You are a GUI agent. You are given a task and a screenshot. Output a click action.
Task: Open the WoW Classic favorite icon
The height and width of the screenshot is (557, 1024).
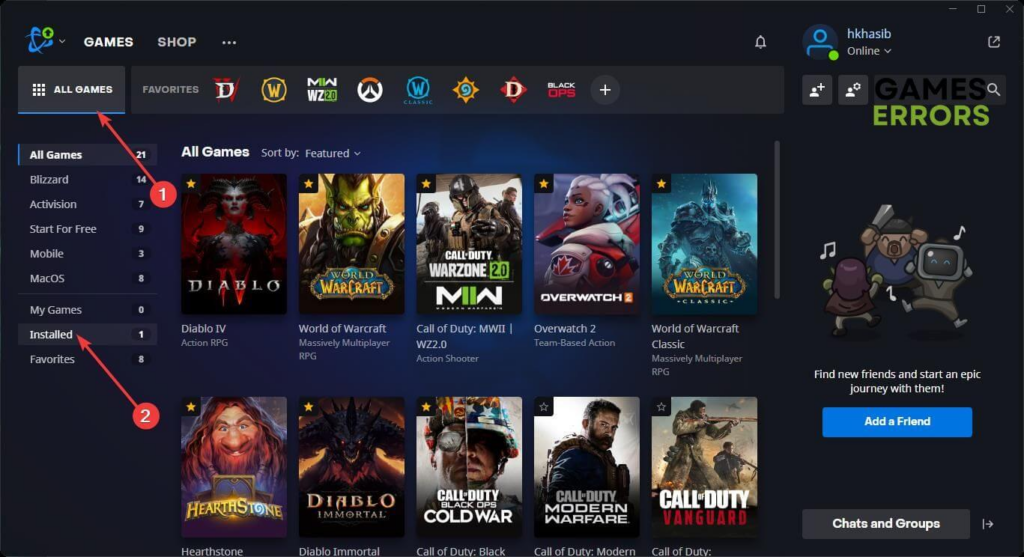click(418, 90)
